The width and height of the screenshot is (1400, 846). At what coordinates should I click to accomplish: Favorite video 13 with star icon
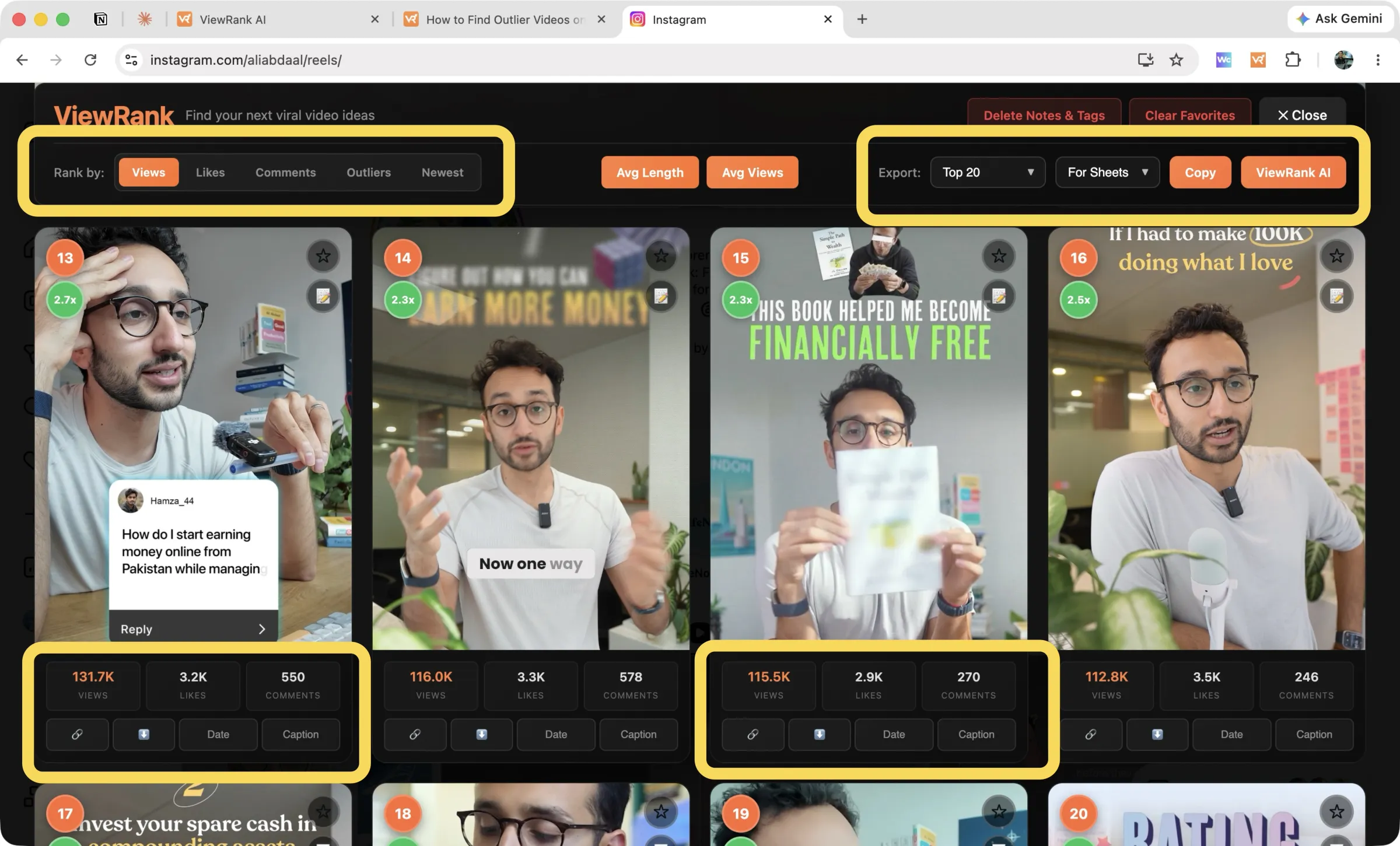click(323, 256)
